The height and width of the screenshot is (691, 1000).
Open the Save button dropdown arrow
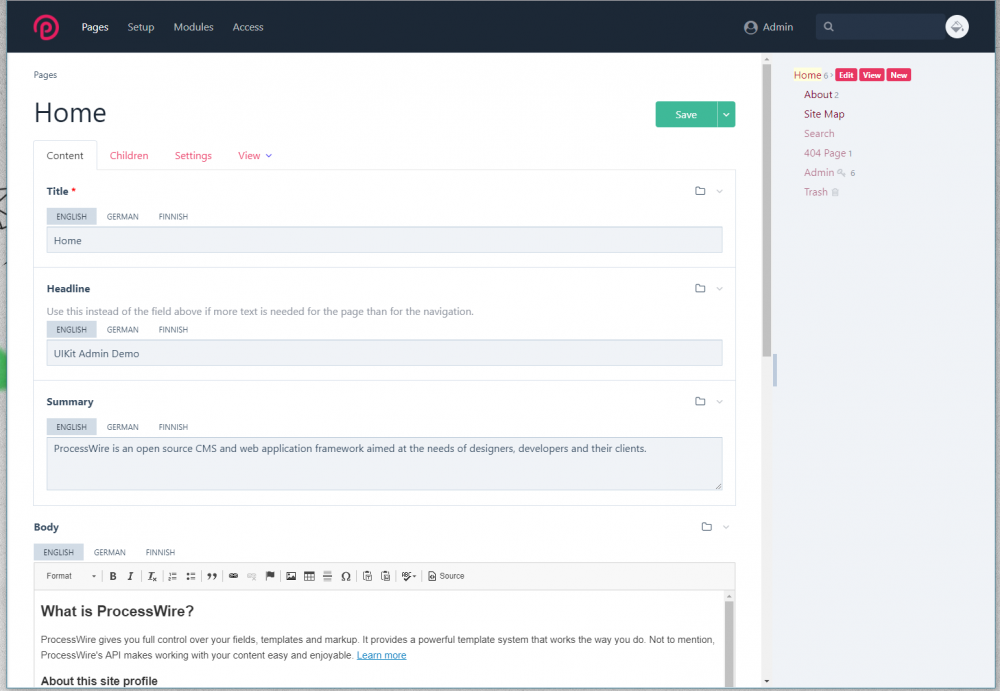click(x=726, y=115)
